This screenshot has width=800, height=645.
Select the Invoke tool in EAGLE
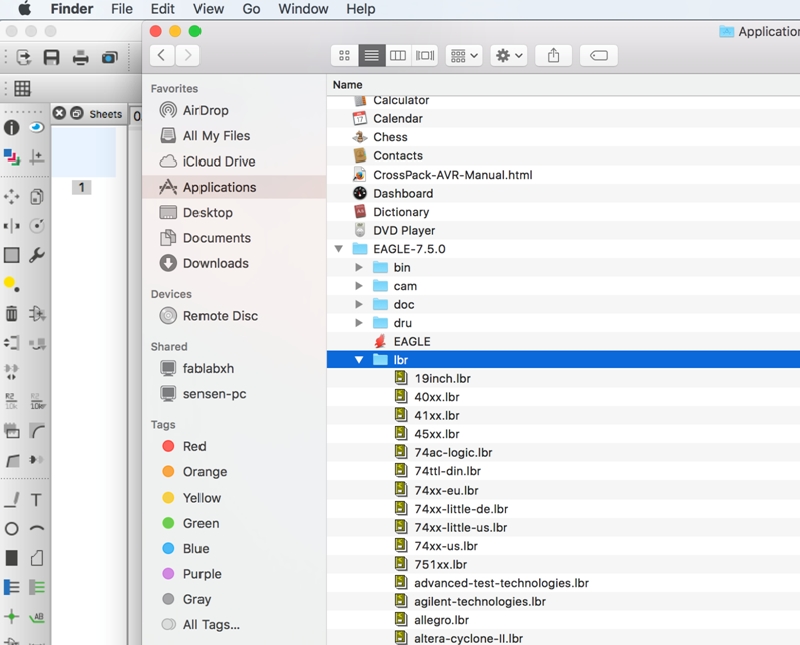coord(36,460)
